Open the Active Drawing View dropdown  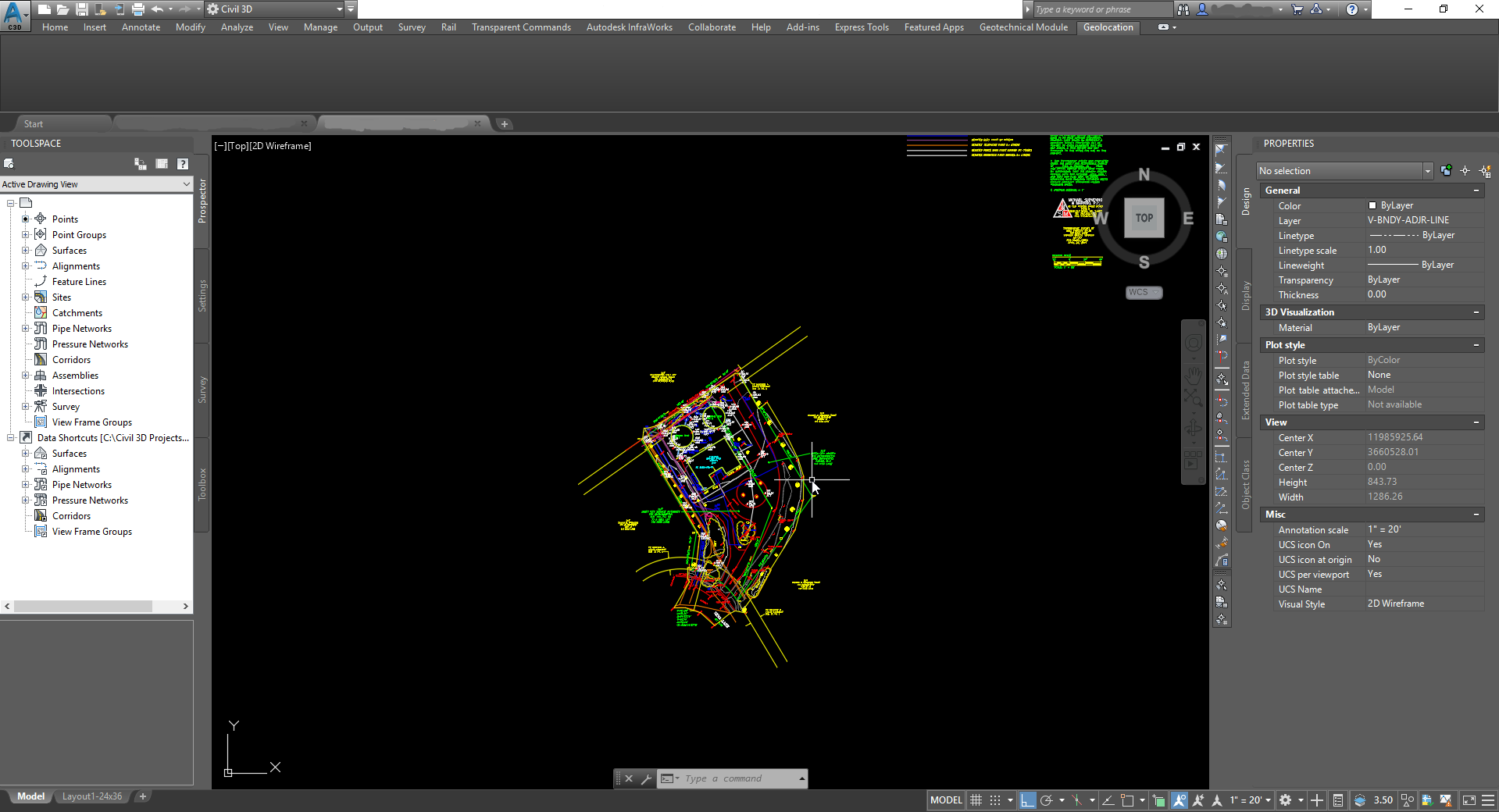(96, 184)
